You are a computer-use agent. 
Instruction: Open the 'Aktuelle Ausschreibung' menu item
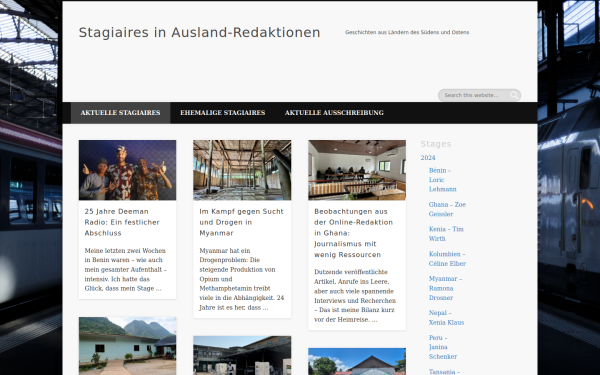(334, 112)
